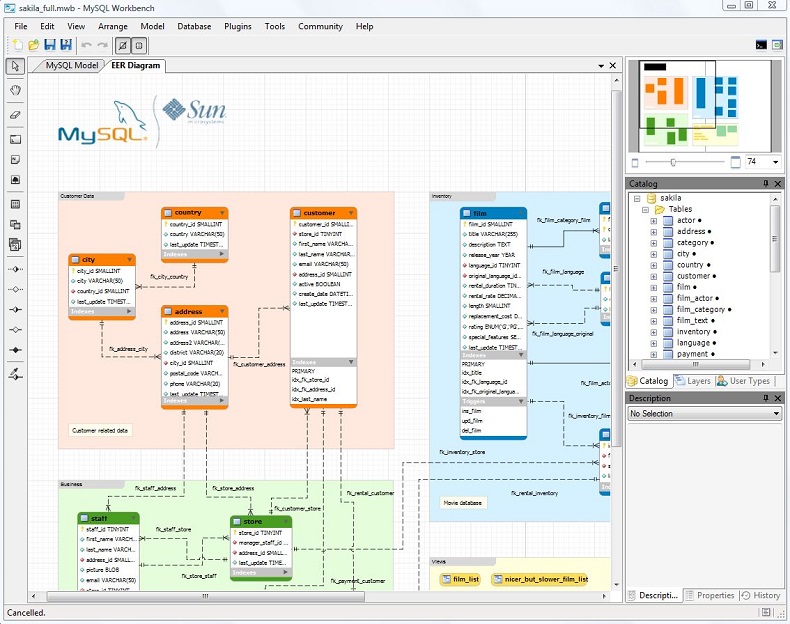Select the place new table tool
Viewport: 790px width, 624px height.
click(x=16, y=204)
